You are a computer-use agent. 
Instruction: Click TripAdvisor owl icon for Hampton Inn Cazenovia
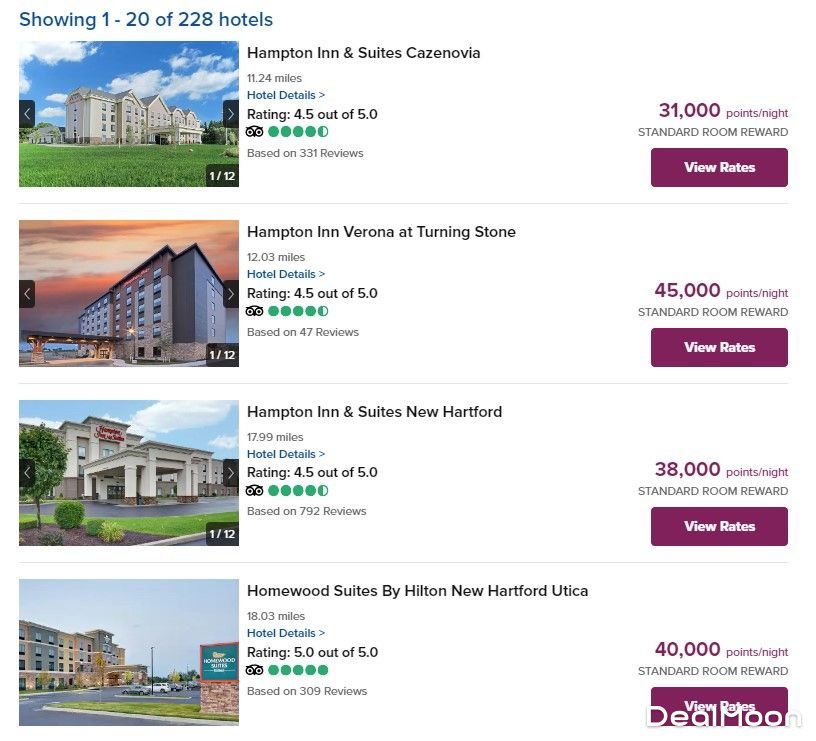(x=255, y=132)
